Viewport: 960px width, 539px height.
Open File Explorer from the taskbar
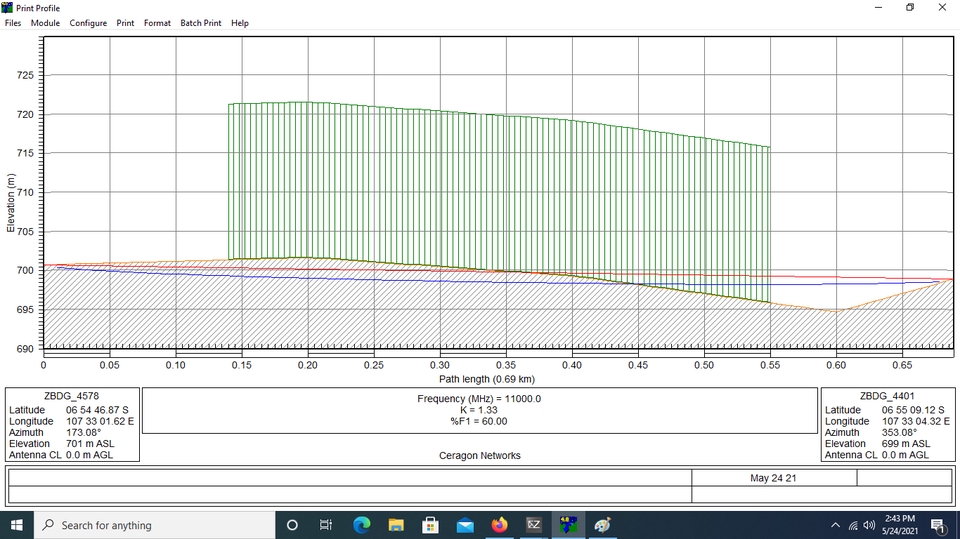tap(396, 525)
